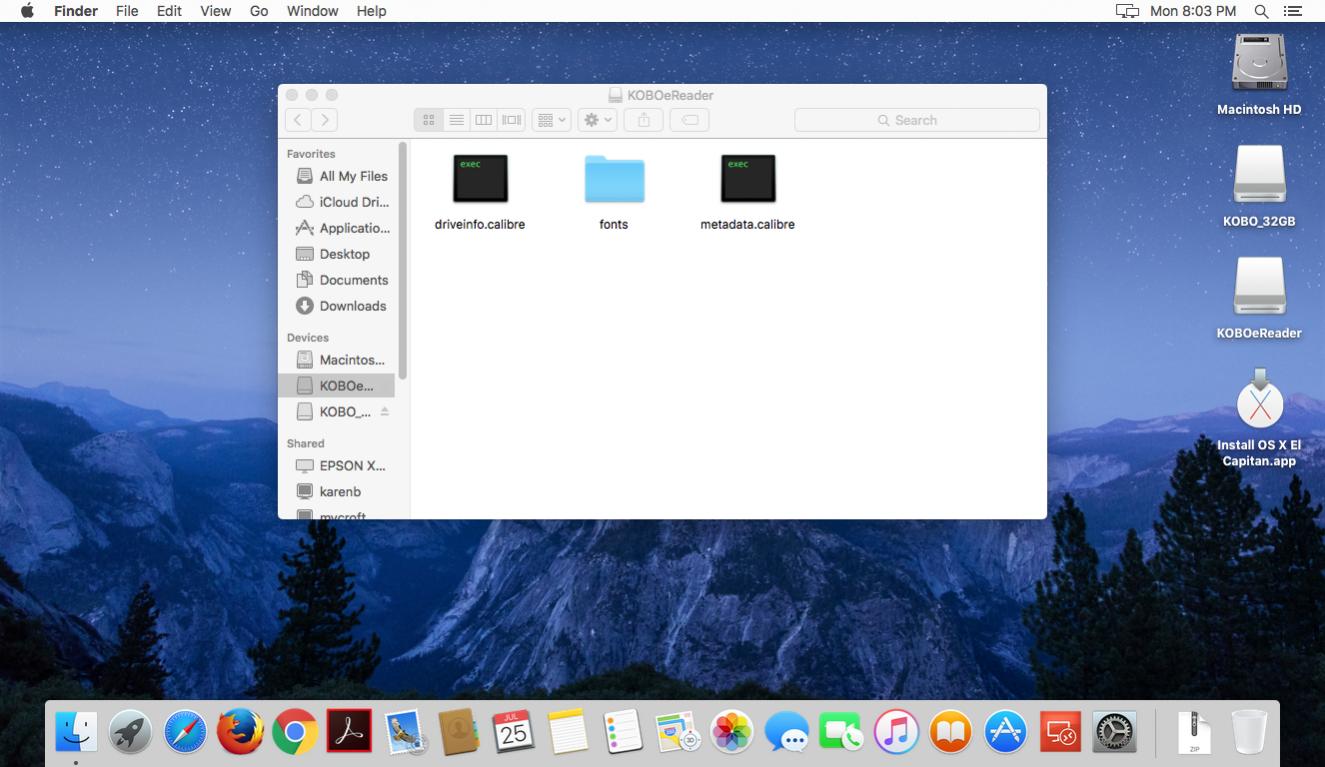Click the Finder sidebar scrollbar

403,260
